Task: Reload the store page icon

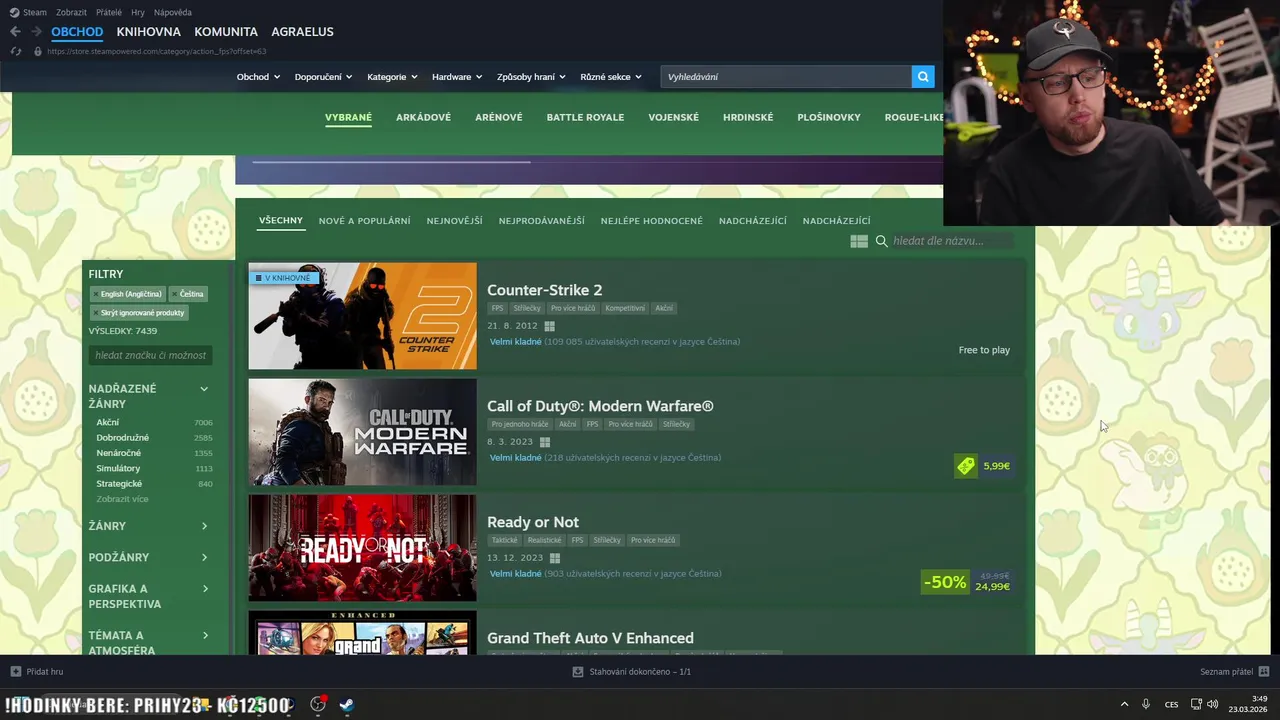Action: tap(15, 51)
